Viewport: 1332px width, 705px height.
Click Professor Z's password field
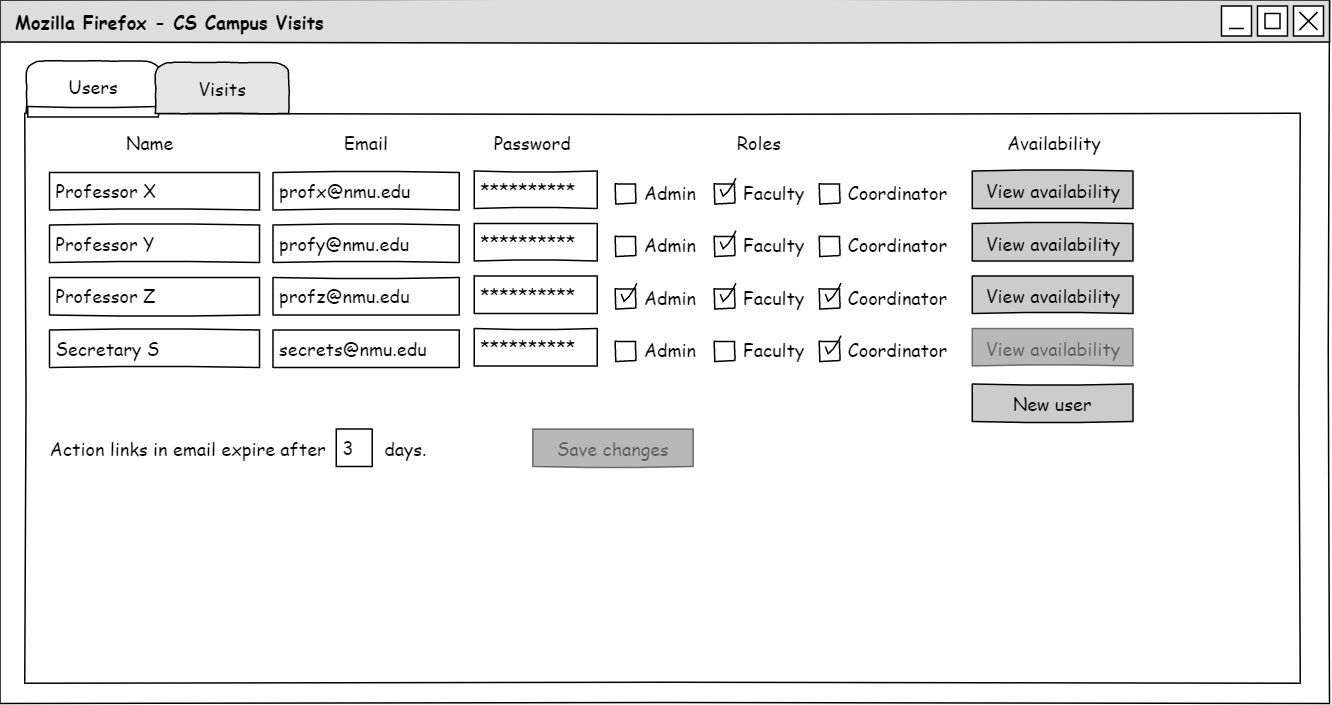(x=535, y=296)
